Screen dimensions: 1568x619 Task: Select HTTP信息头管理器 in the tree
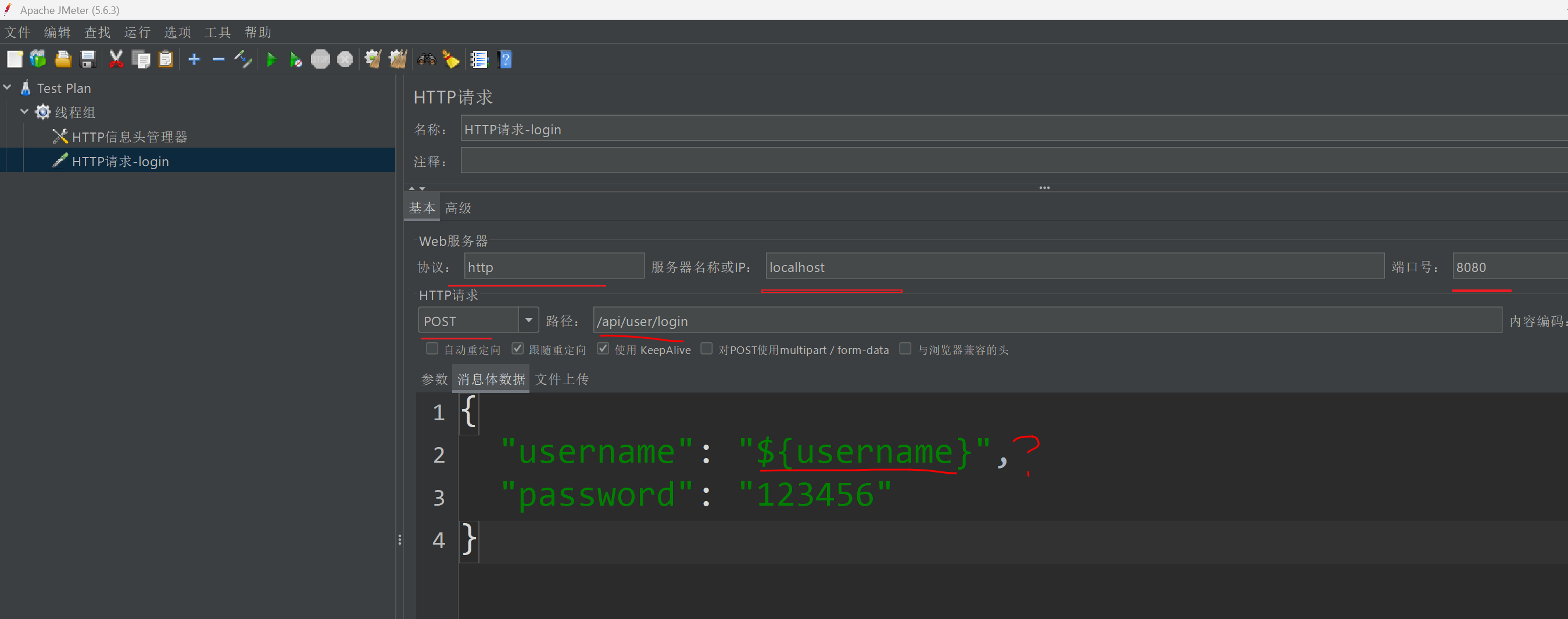(130, 137)
